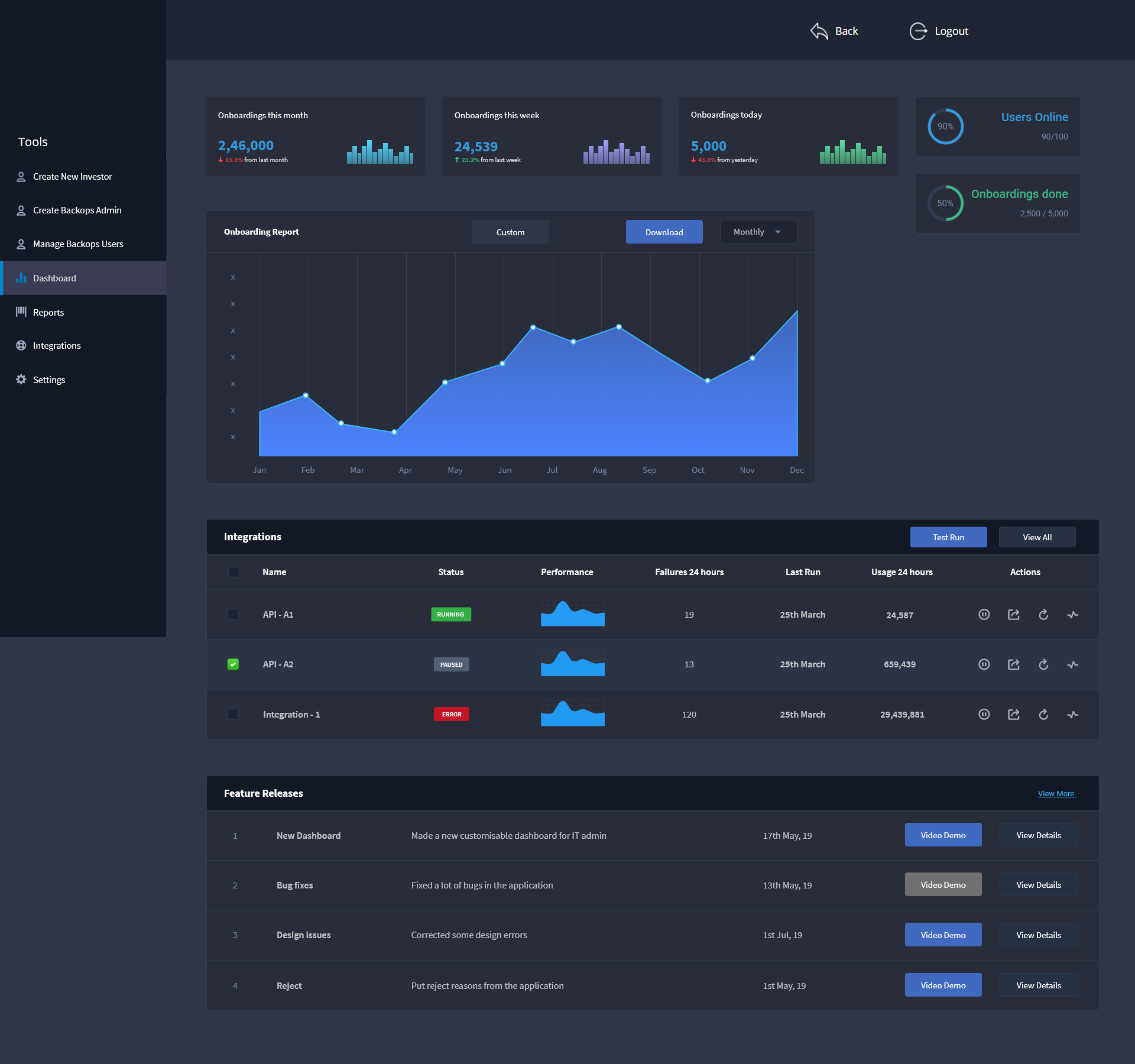Click the pause icon for API - A1
Screen dimensions: 1135x1064
pos(984,615)
